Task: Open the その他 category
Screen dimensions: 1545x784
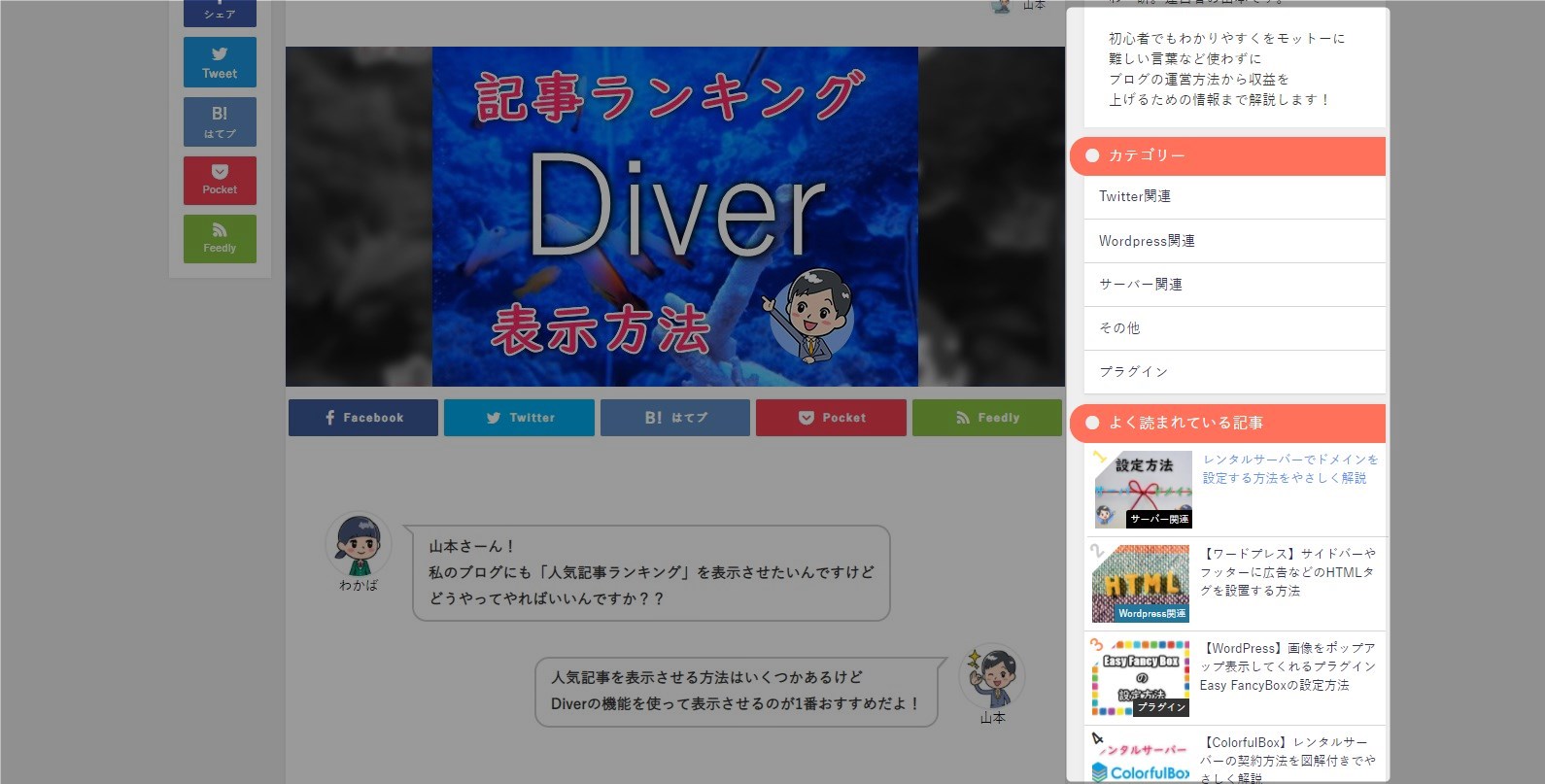Action: pos(1119,328)
